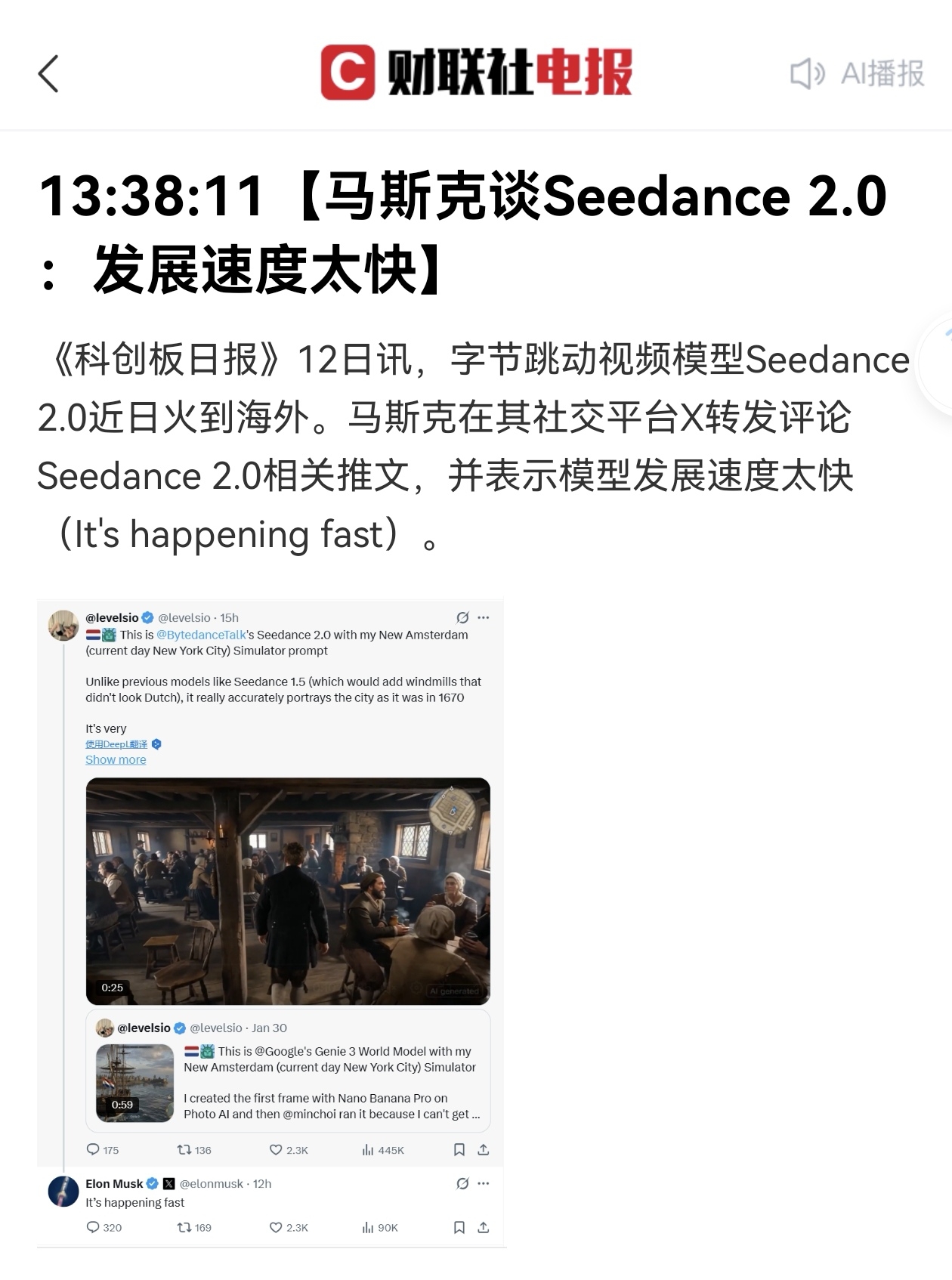952x1280 pixels.
Task: Bookmark levelsio's Seedance tweet
Action: point(459,1149)
